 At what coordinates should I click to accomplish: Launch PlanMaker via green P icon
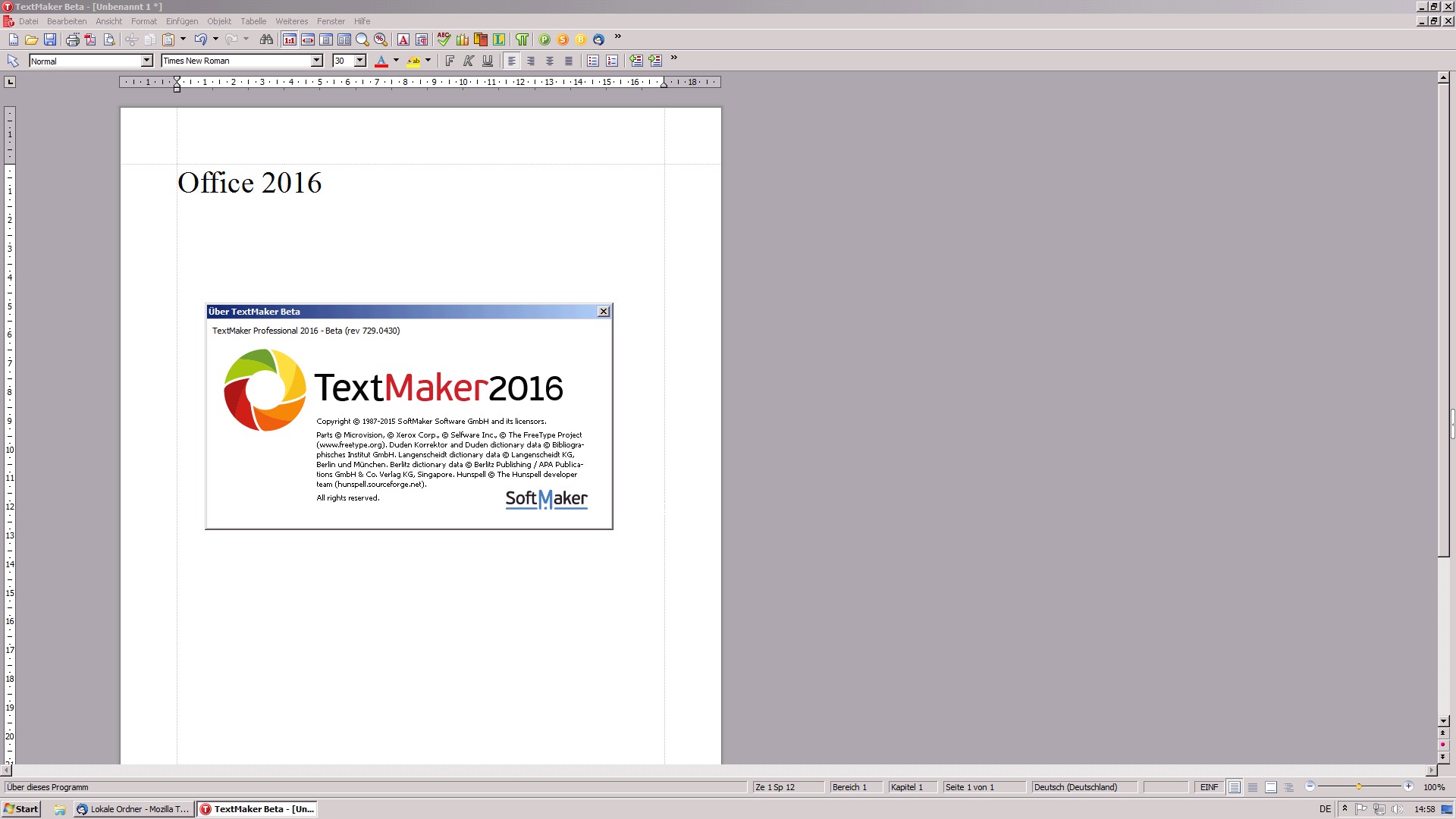544,39
